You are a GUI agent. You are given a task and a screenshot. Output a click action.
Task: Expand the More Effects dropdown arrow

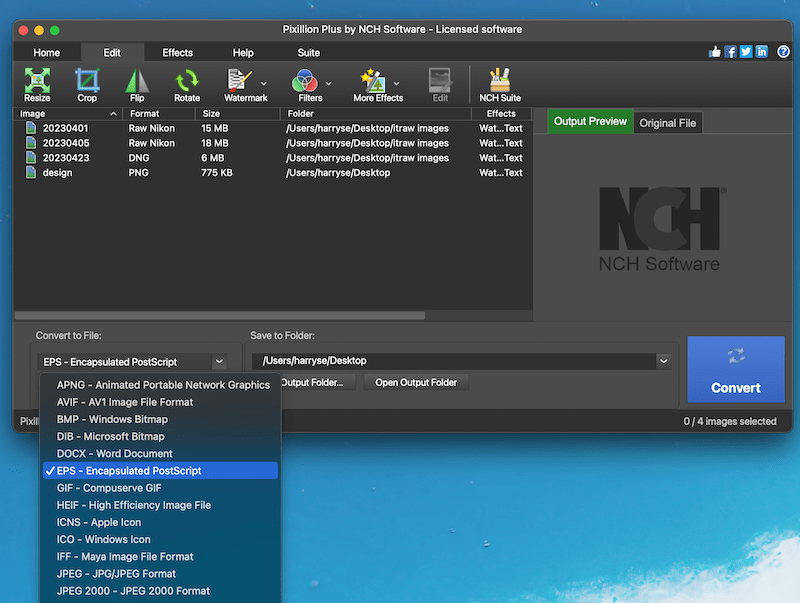396,84
